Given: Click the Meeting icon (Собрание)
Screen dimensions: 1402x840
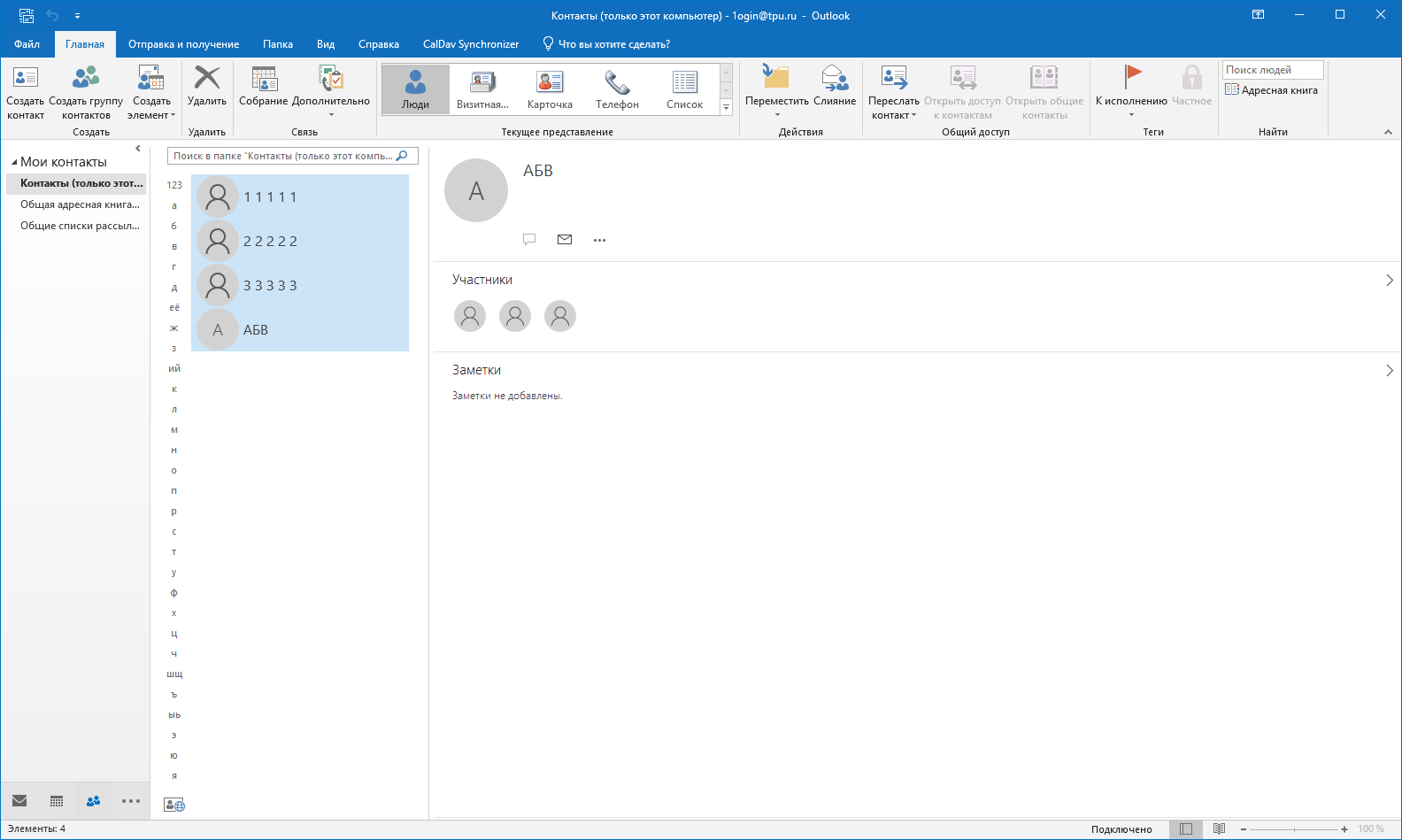Looking at the screenshot, I should [264, 87].
